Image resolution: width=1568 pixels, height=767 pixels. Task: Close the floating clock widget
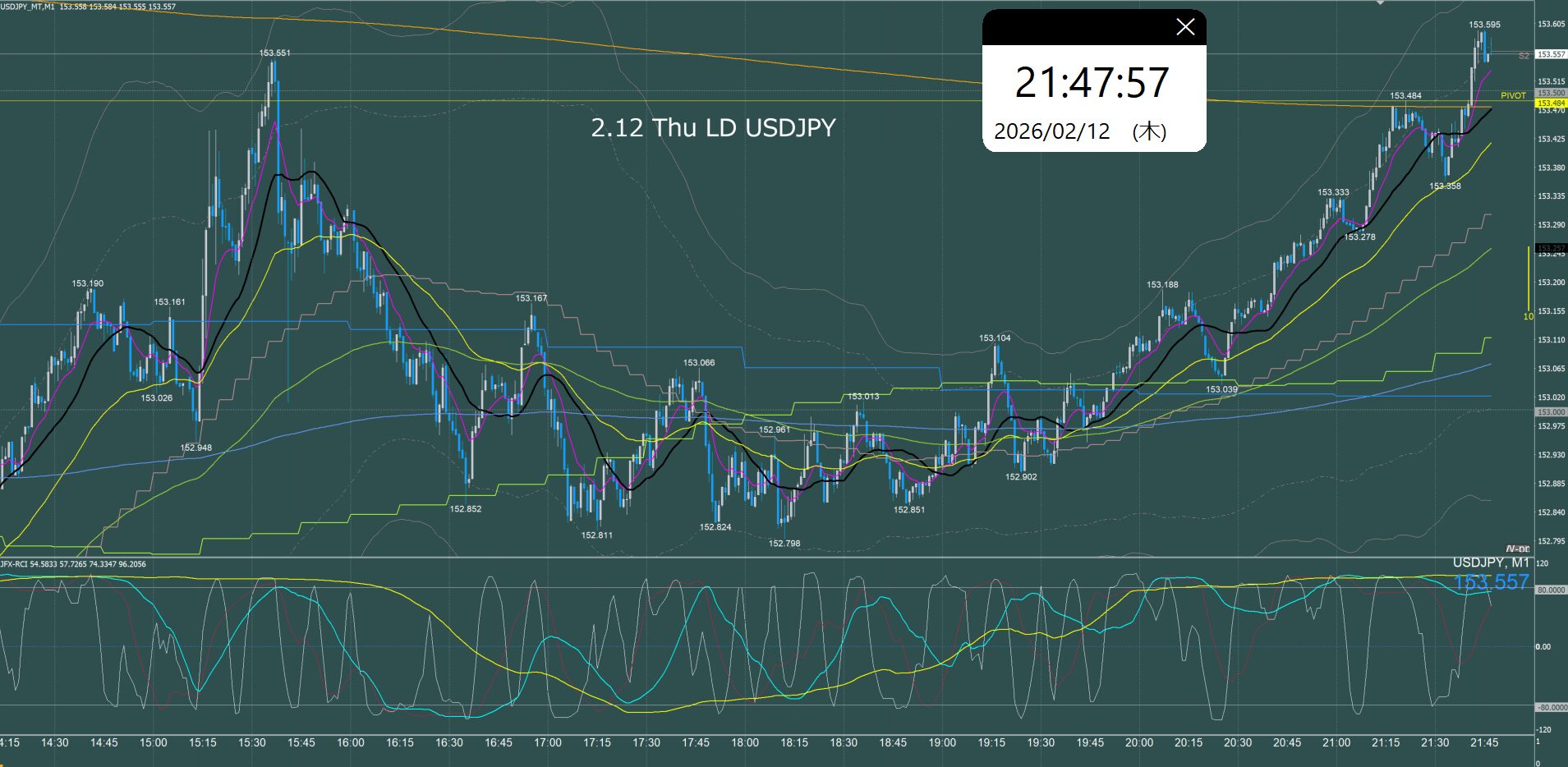[x=1184, y=27]
